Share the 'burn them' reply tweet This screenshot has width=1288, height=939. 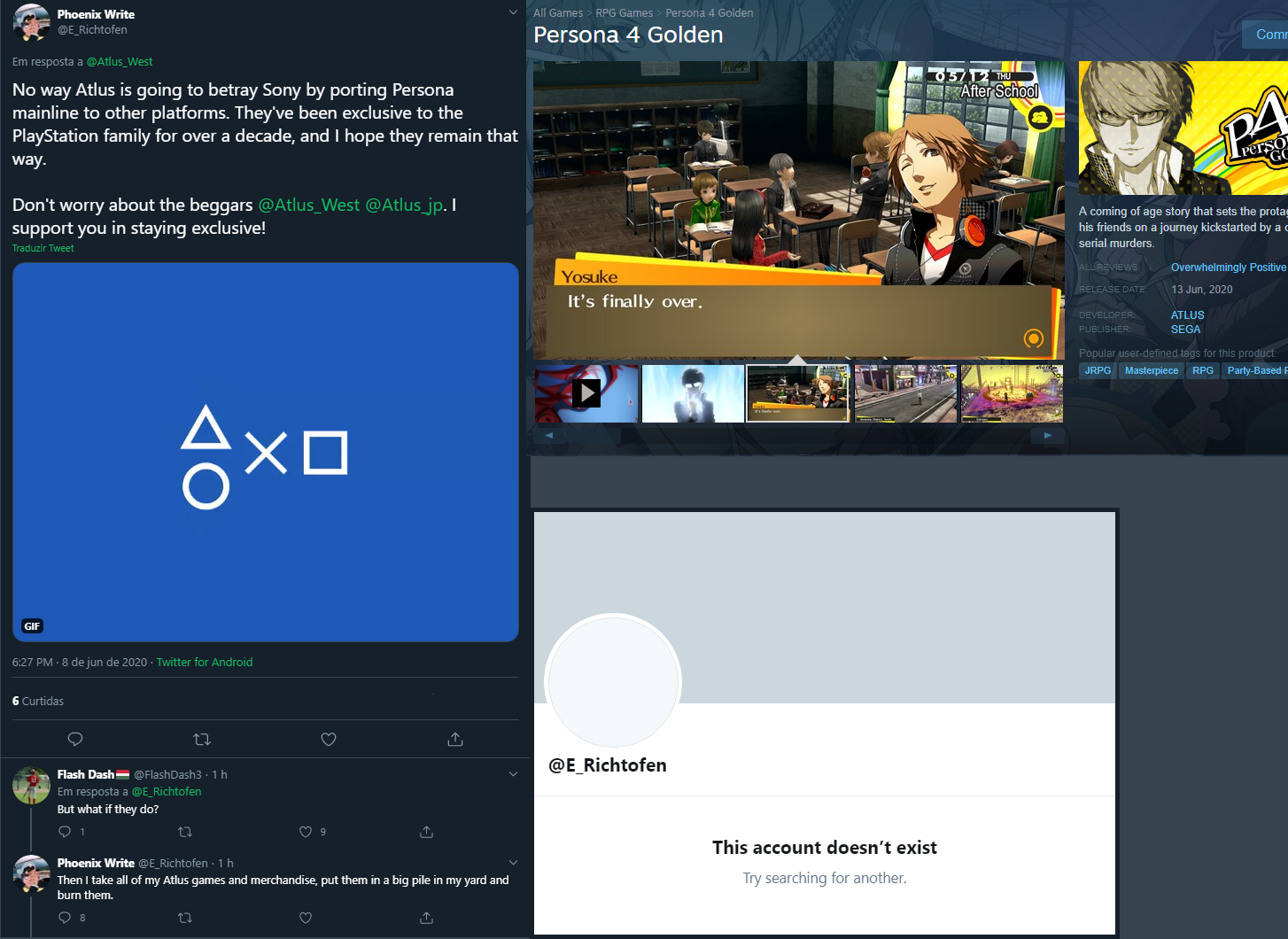point(426,918)
